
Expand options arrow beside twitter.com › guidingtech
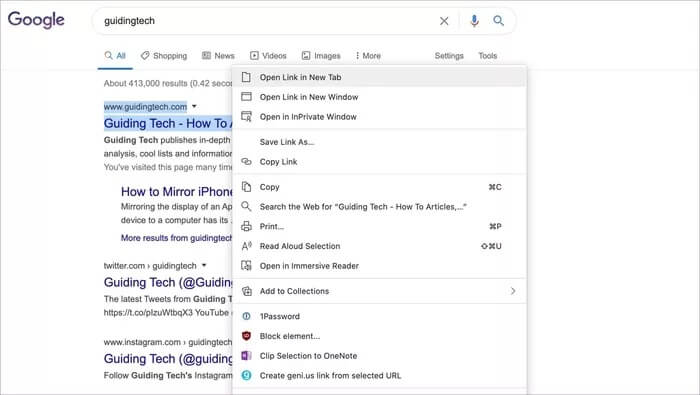[204, 265]
